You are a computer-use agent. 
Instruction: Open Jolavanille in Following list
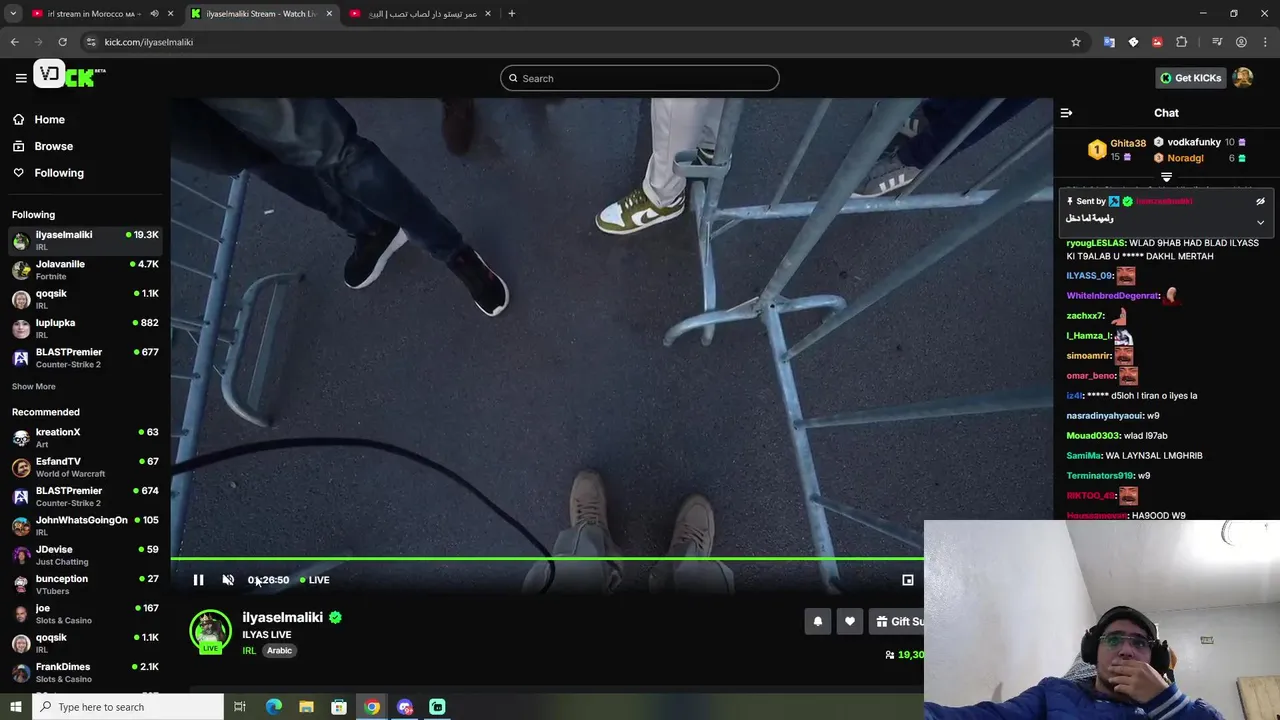[85, 269]
